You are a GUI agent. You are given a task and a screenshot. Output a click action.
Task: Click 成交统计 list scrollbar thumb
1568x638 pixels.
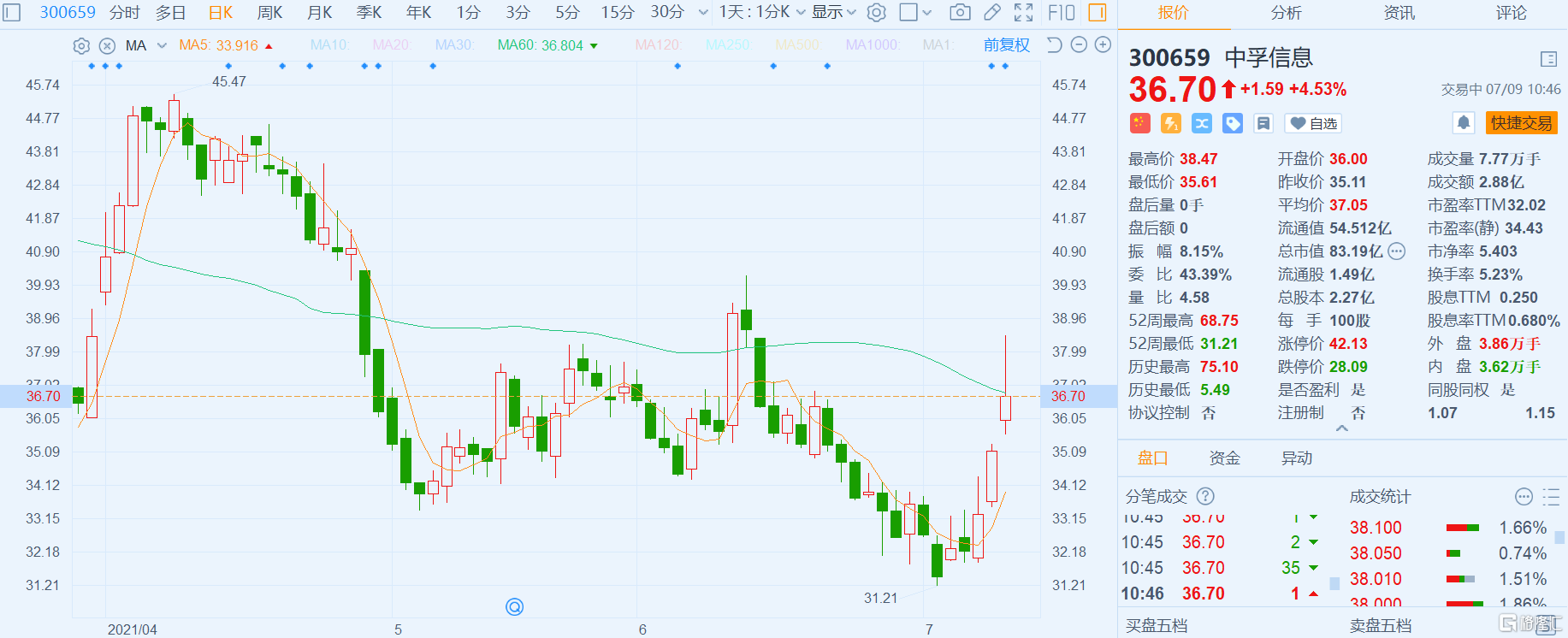(1559, 537)
